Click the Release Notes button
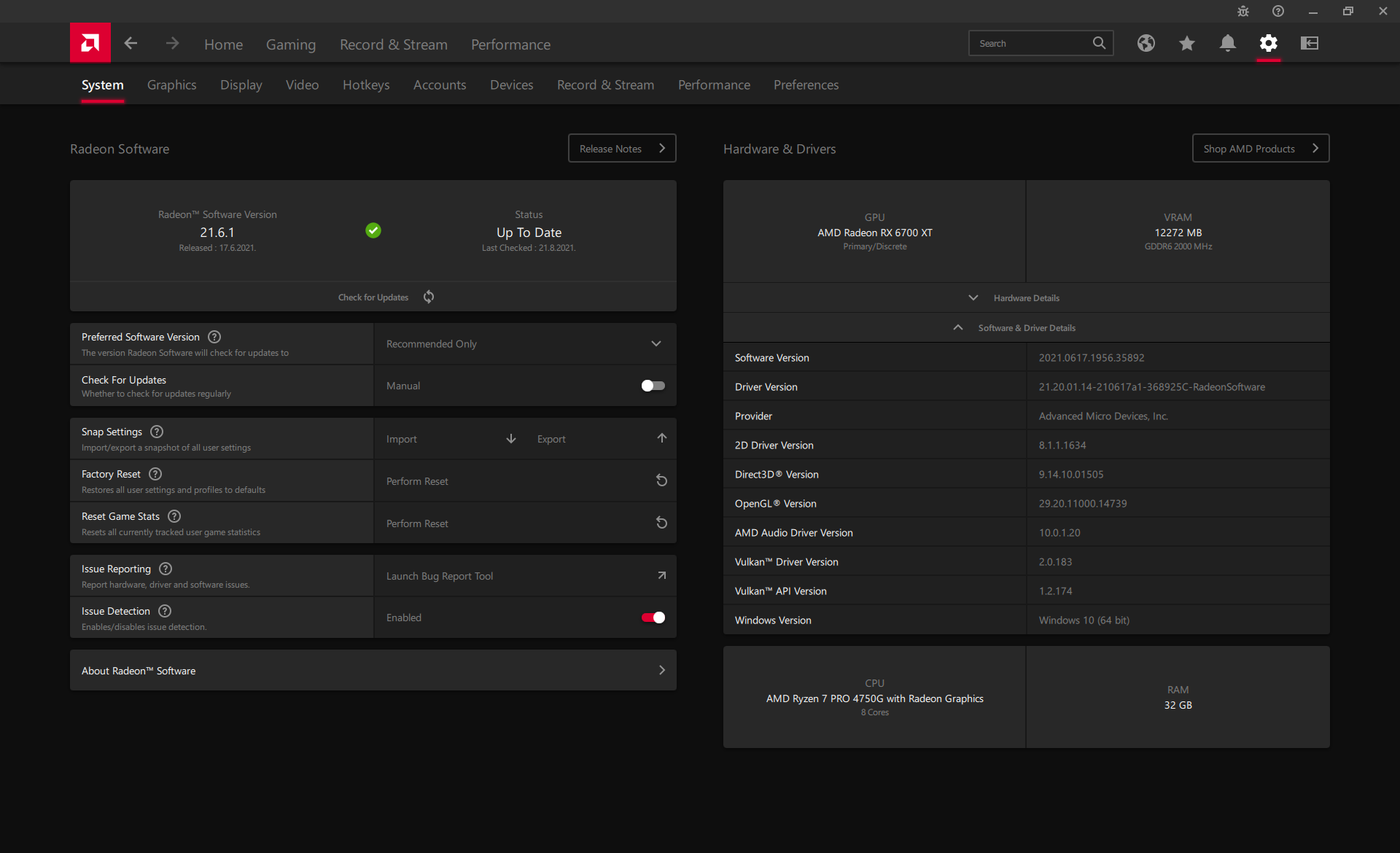1400x853 pixels. (622, 149)
